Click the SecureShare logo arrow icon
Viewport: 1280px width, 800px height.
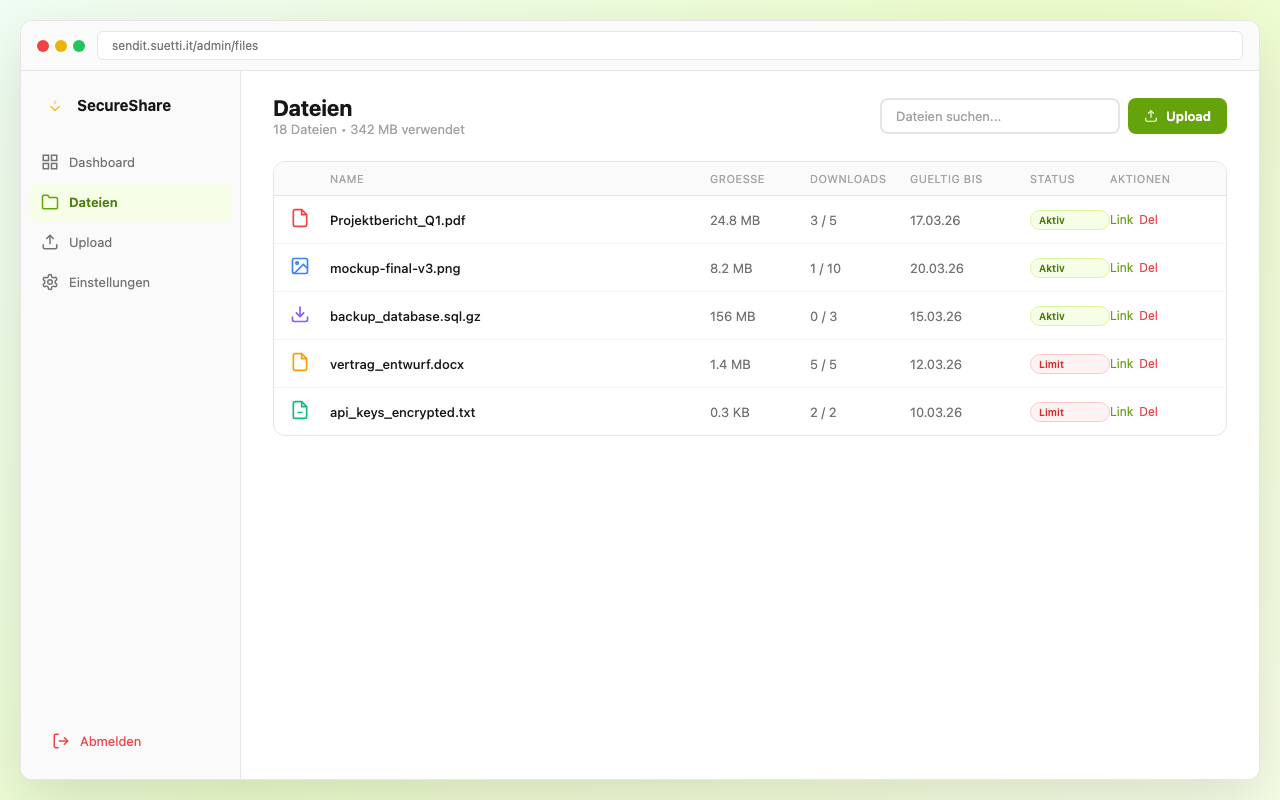55,106
